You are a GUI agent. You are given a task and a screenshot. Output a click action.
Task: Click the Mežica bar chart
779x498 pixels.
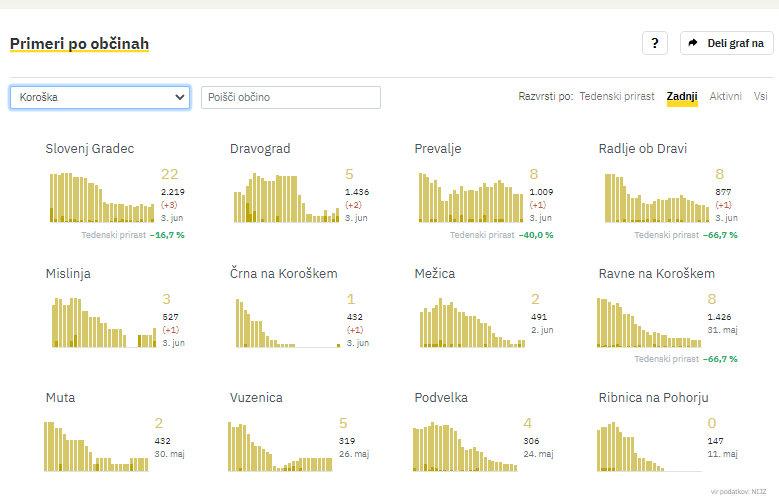coord(470,322)
